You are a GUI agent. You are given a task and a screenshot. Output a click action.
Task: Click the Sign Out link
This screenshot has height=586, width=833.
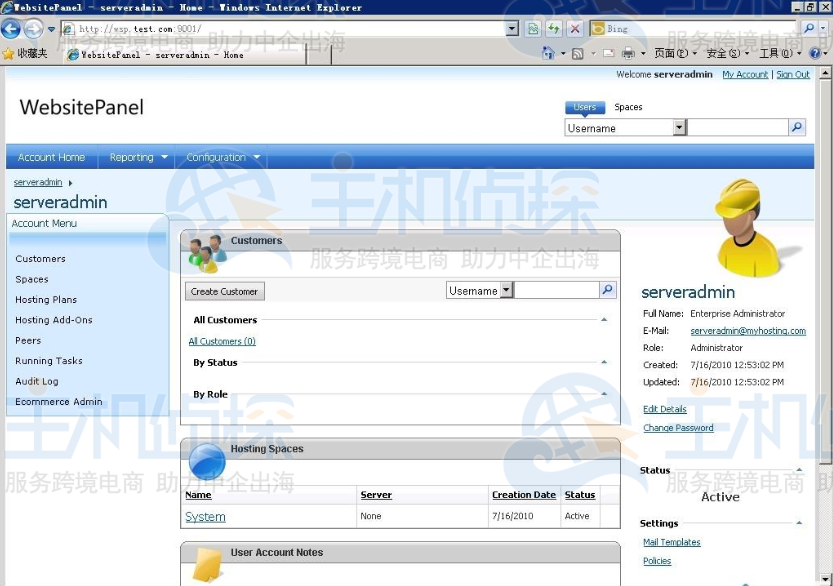click(x=793, y=74)
